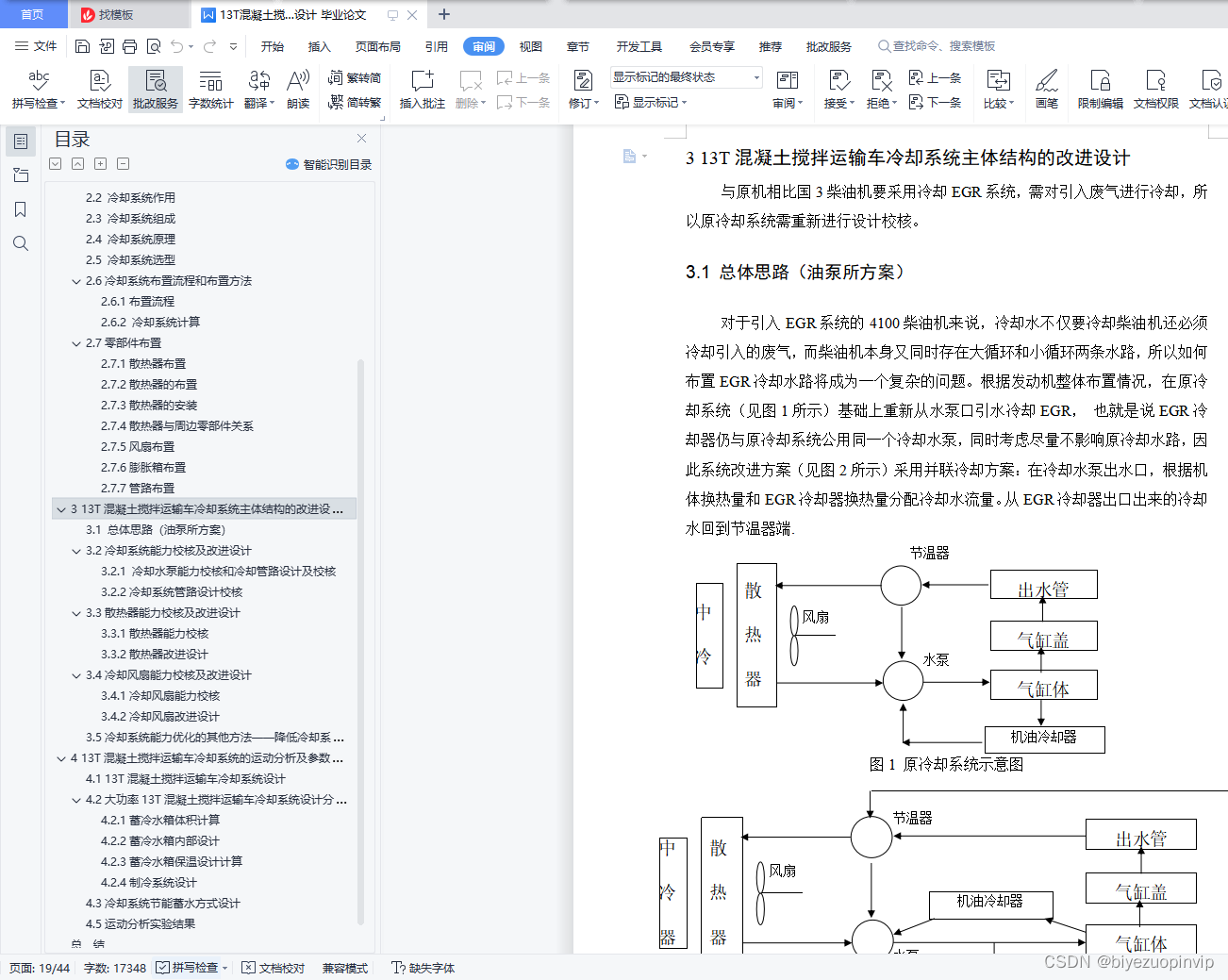Viewport: 1228px width, 980px height.
Task: Go to previous revision 上一条
Action: click(x=935, y=78)
